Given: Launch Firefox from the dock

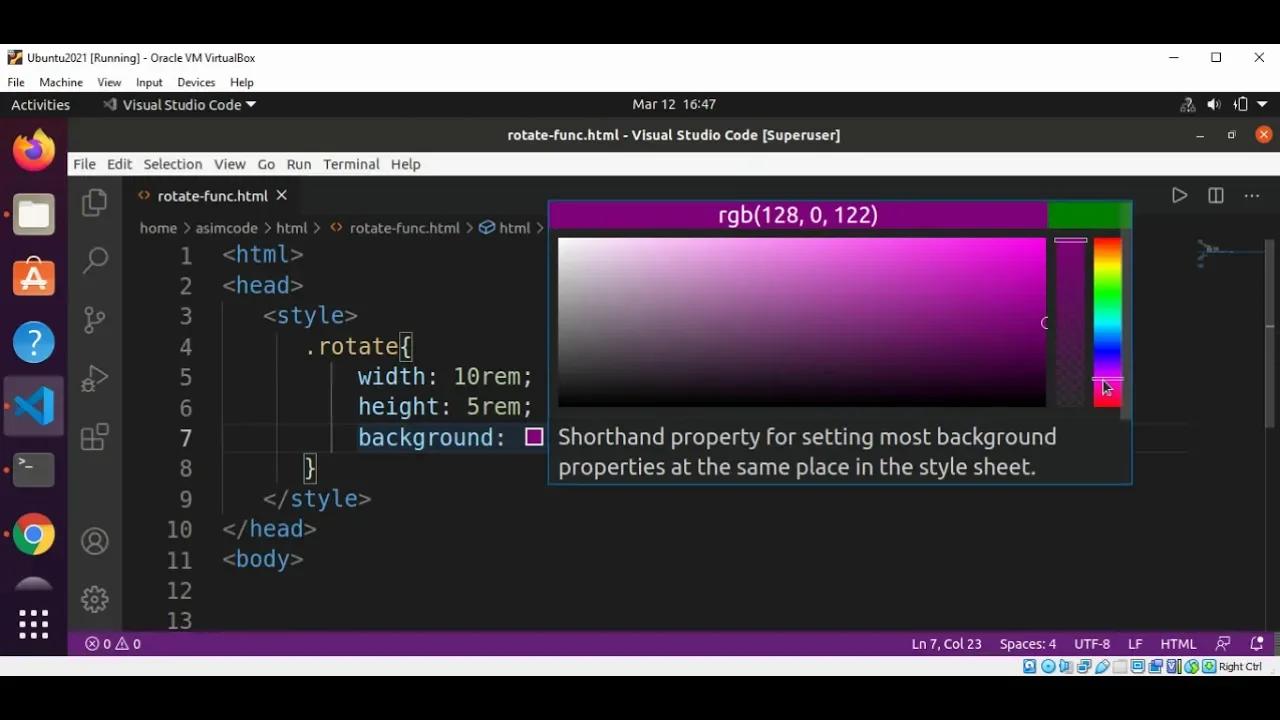Looking at the screenshot, I should (x=33, y=149).
